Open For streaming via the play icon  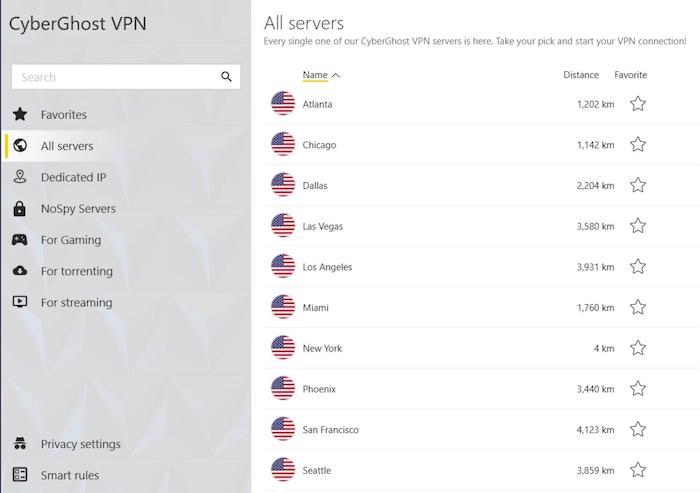pyautogui.click(x=20, y=302)
